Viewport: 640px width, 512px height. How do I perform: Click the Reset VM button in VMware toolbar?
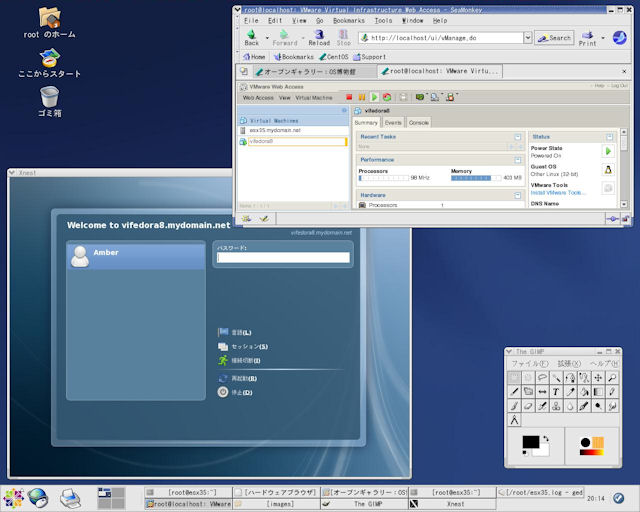tap(387, 97)
